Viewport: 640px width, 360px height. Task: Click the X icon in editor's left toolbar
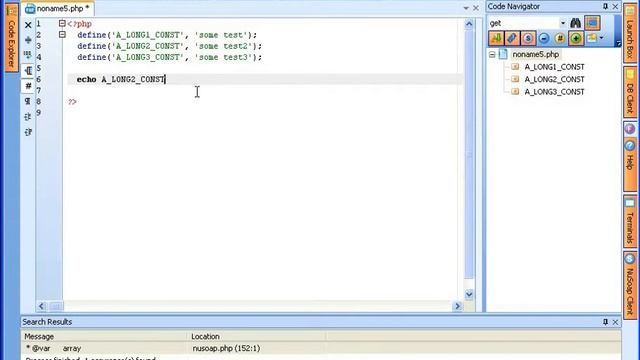(x=28, y=25)
